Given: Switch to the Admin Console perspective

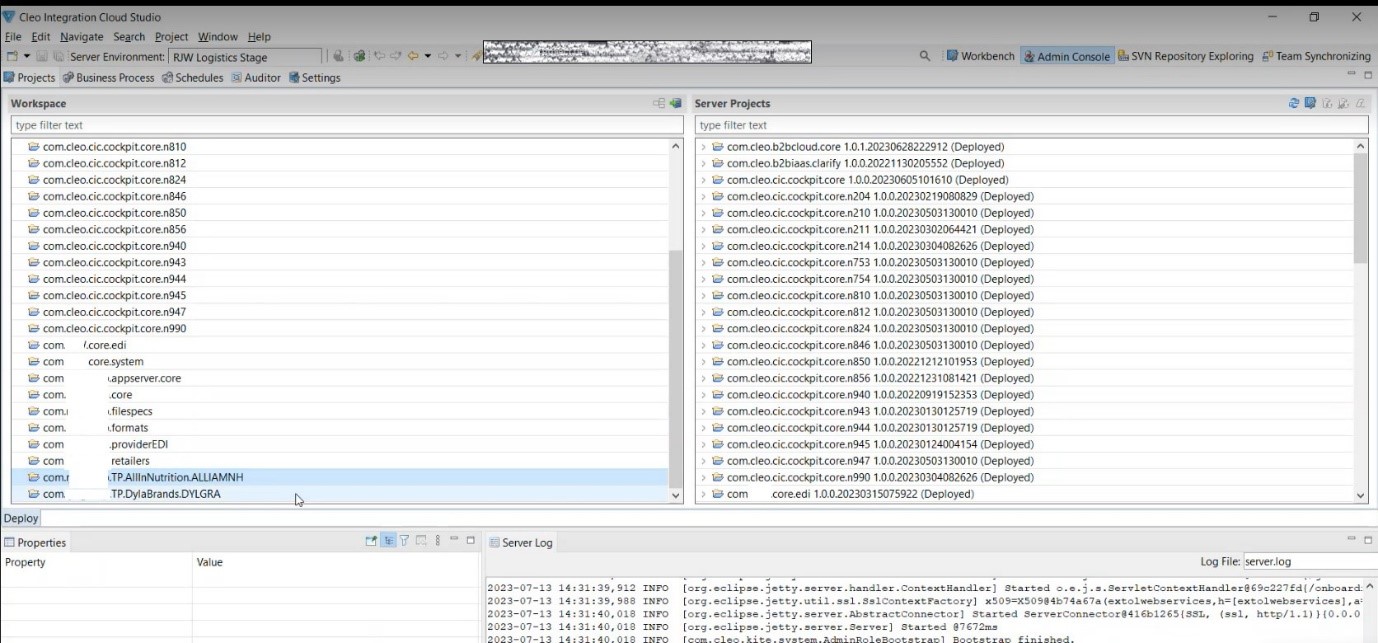Looking at the screenshot, I should (x=1066, y=57).
